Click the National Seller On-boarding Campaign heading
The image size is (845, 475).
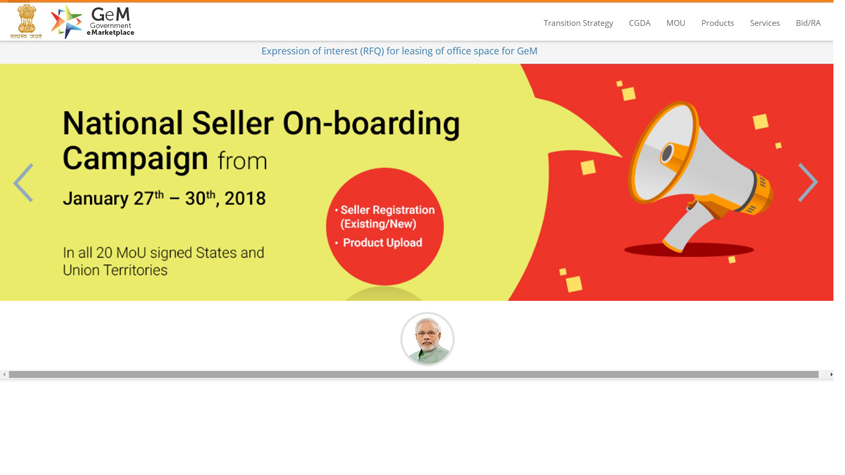pyautogui.click(x=261, y=140)
